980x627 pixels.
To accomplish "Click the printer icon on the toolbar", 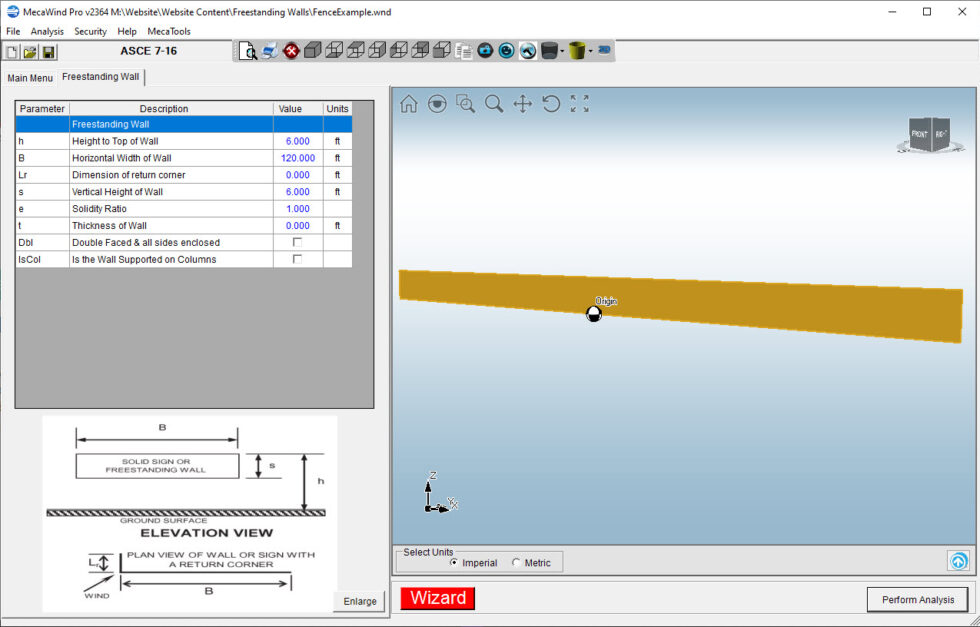I will point(269,50).
